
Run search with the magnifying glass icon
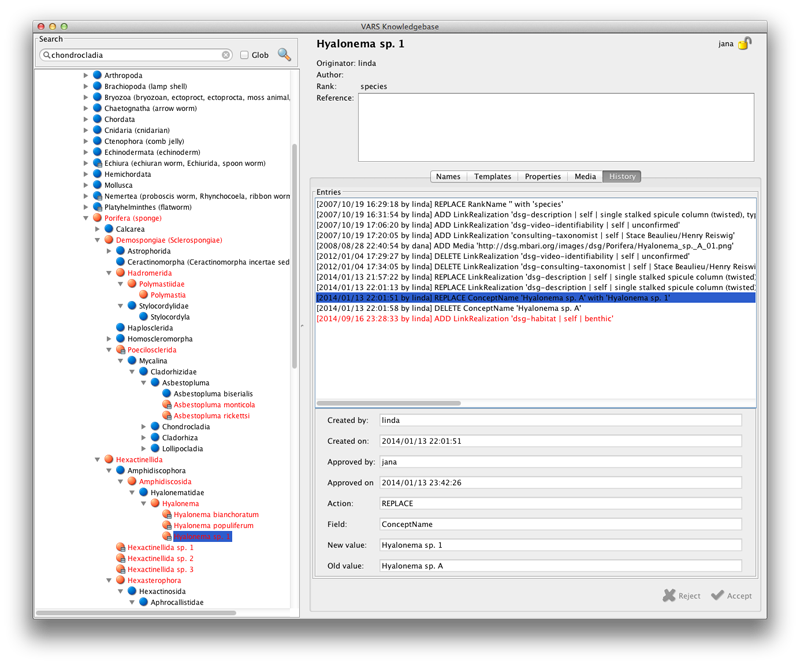click(284, 54)
